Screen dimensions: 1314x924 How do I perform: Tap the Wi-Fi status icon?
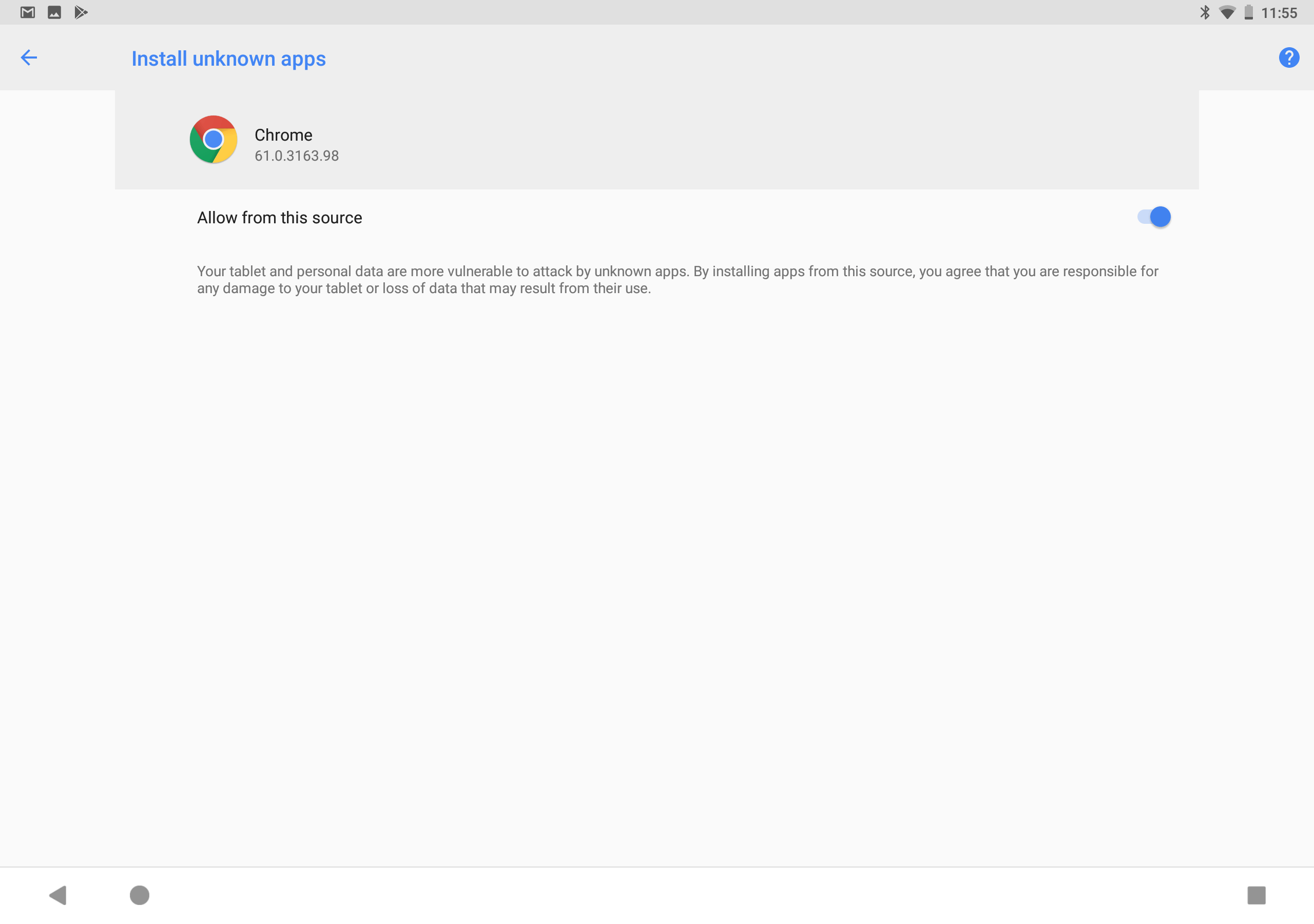click(x=1226, y=12)
